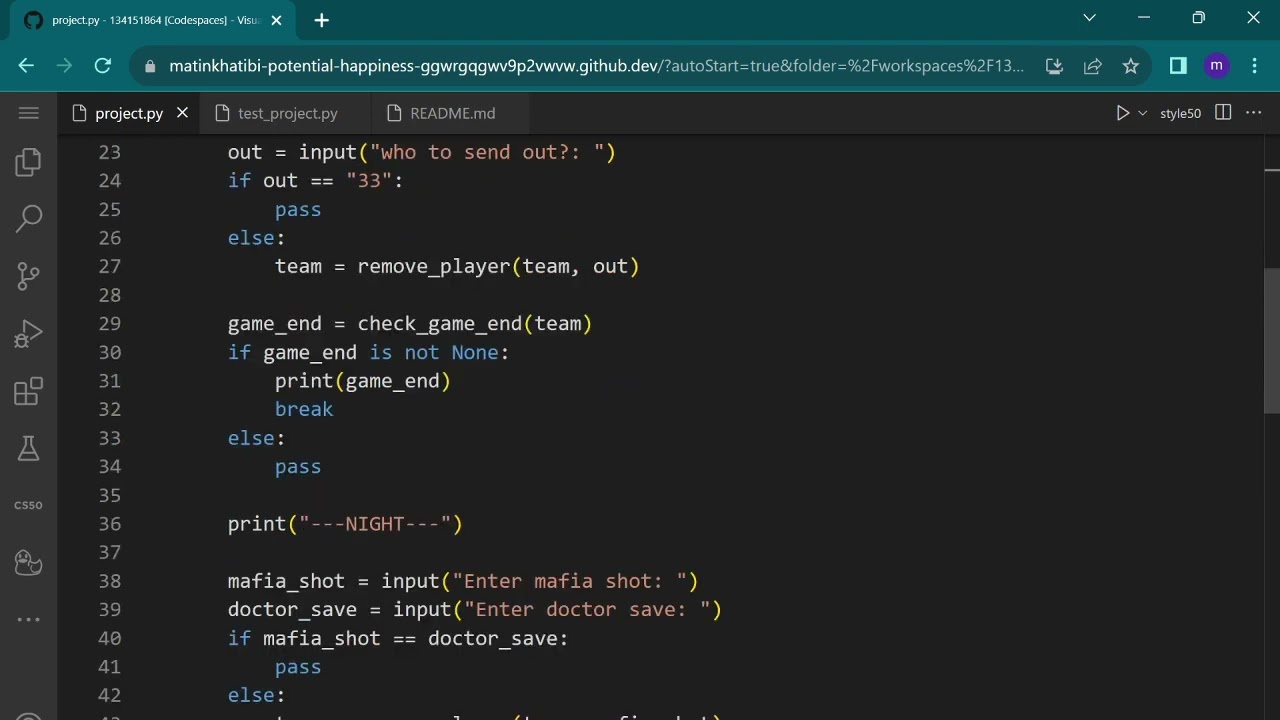Bookmark this page with the star
The image size is (1280, 720).
click(1130, 66)
